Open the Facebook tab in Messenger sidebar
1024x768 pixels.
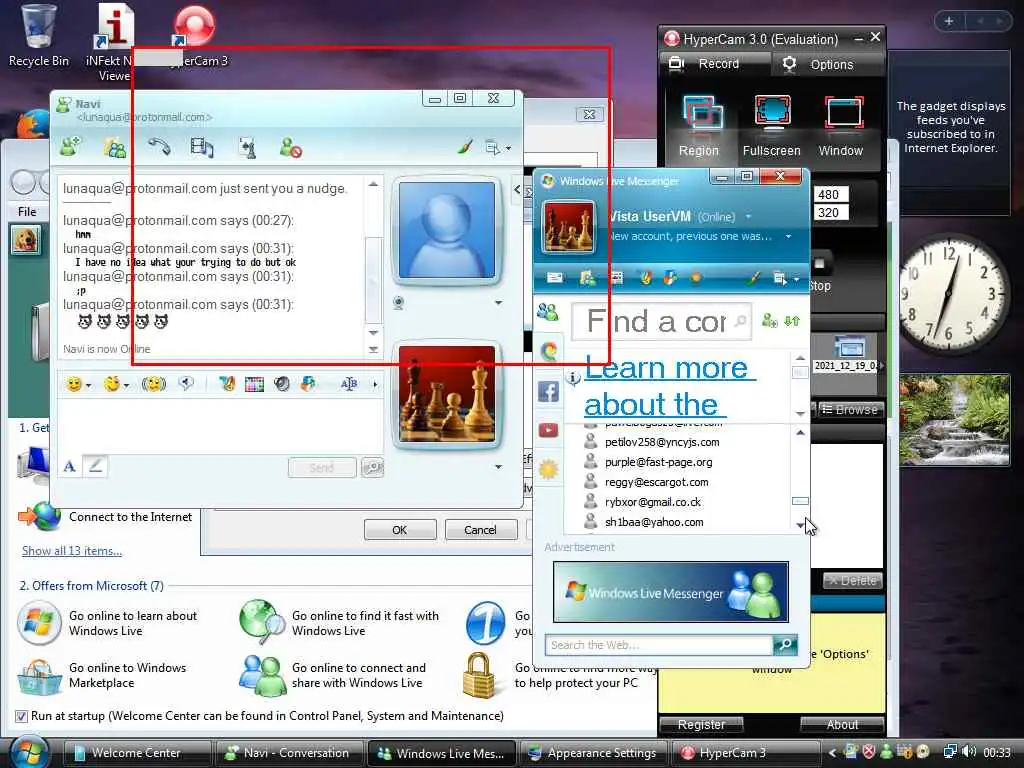549,391
